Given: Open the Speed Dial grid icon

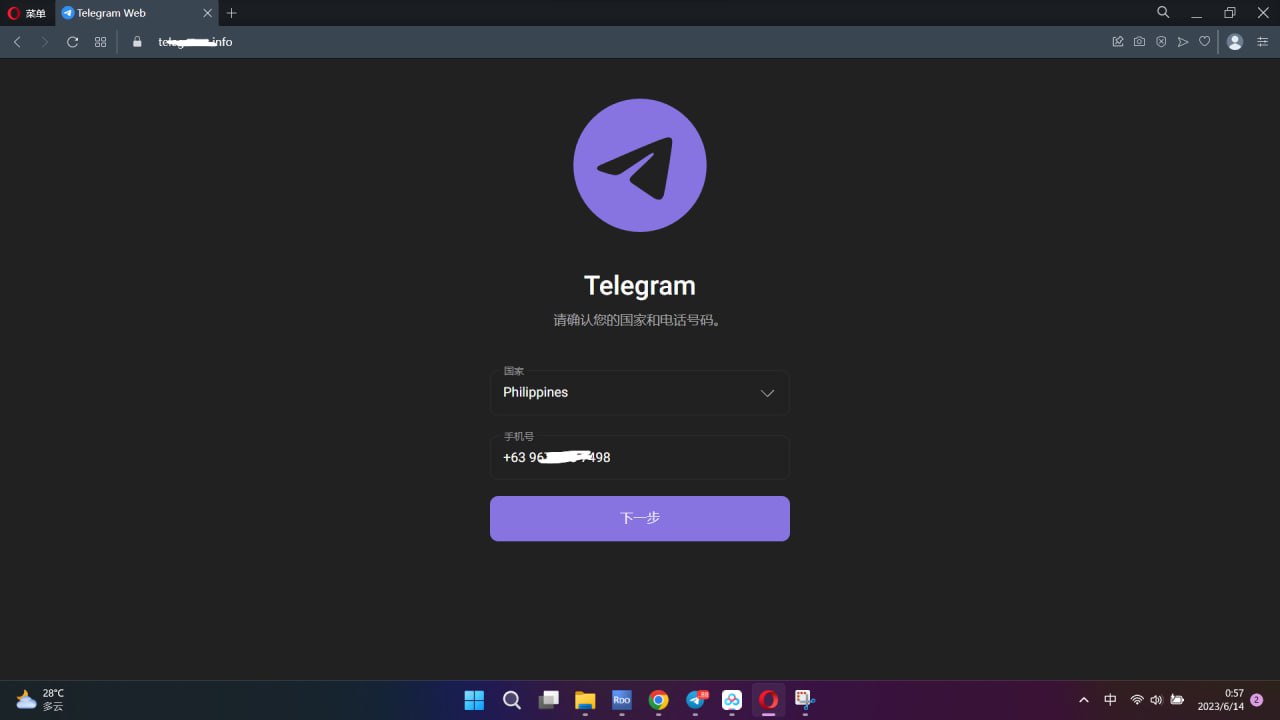Looking at the screenshot, I should pyautogui.click(x=100, y=42).
